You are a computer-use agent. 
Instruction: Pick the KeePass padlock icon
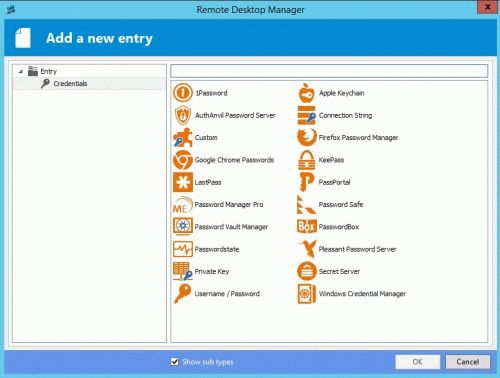pyautogui.click(x=306, y=160)
